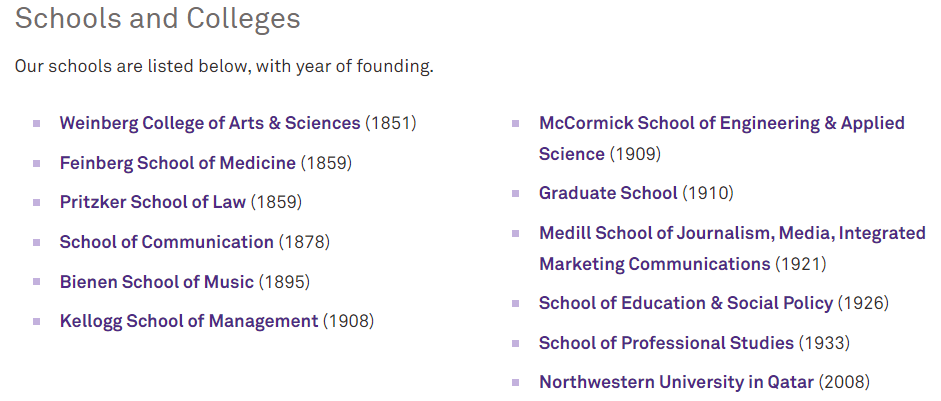Go to the Graduate School page

pyautogui.click(x=608, y=193)
